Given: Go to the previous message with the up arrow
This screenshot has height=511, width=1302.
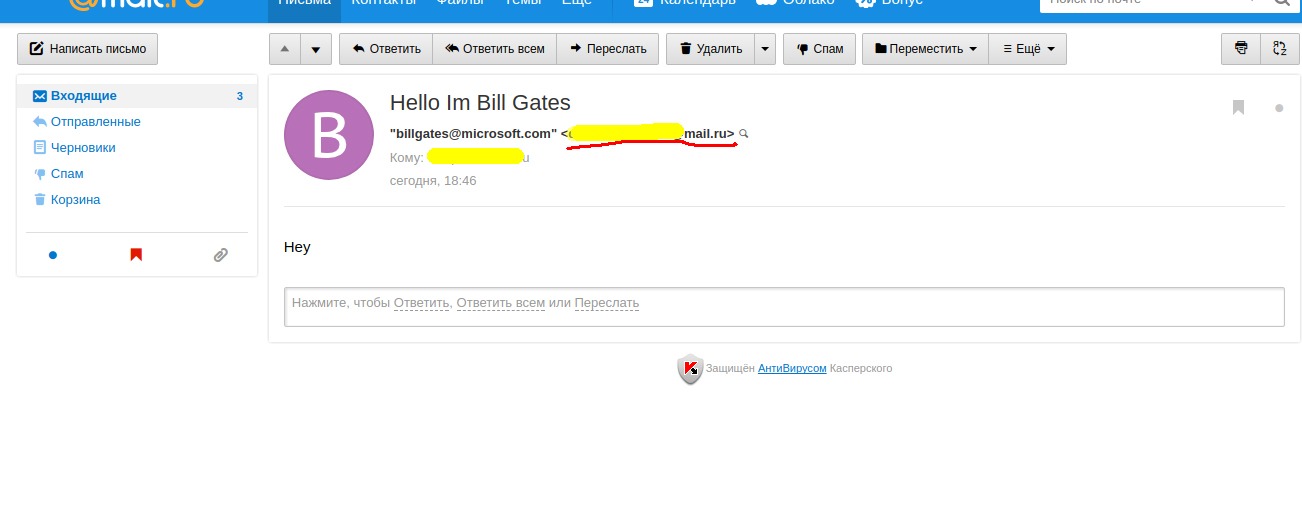Looking at the screenshot, I should pos(285,48).
